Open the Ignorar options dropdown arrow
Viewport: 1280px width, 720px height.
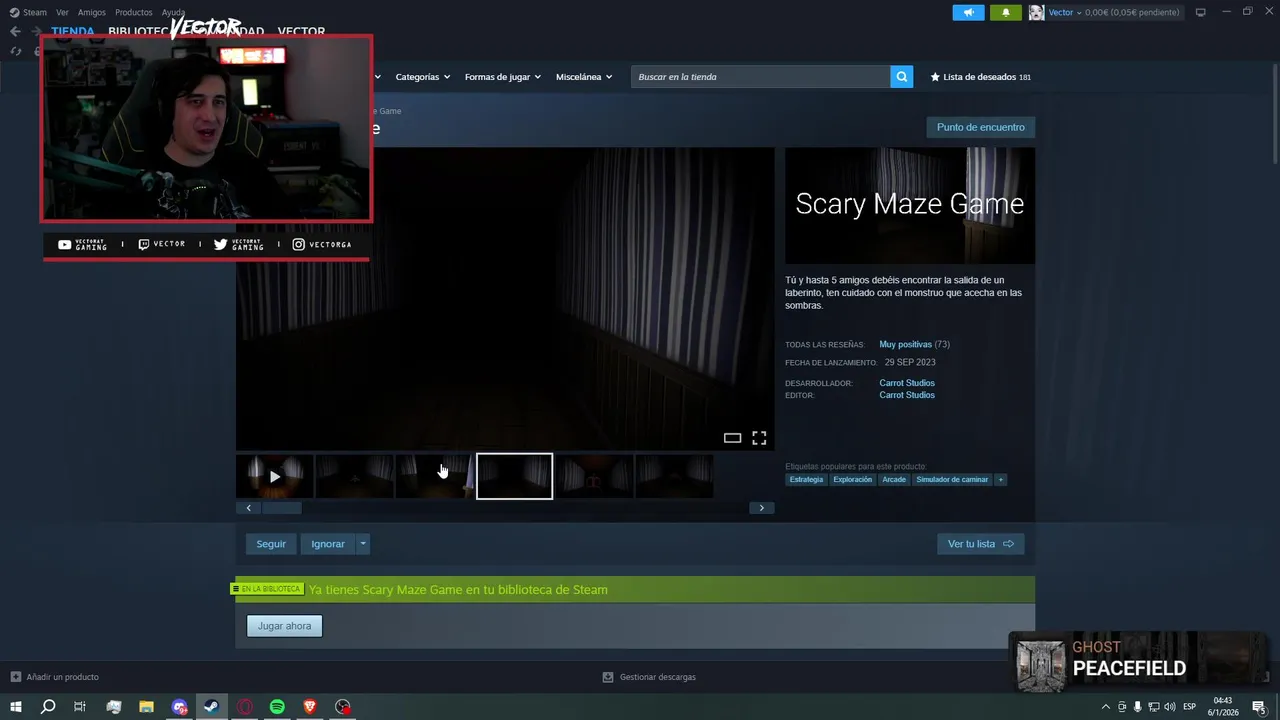tap(362, 544)
